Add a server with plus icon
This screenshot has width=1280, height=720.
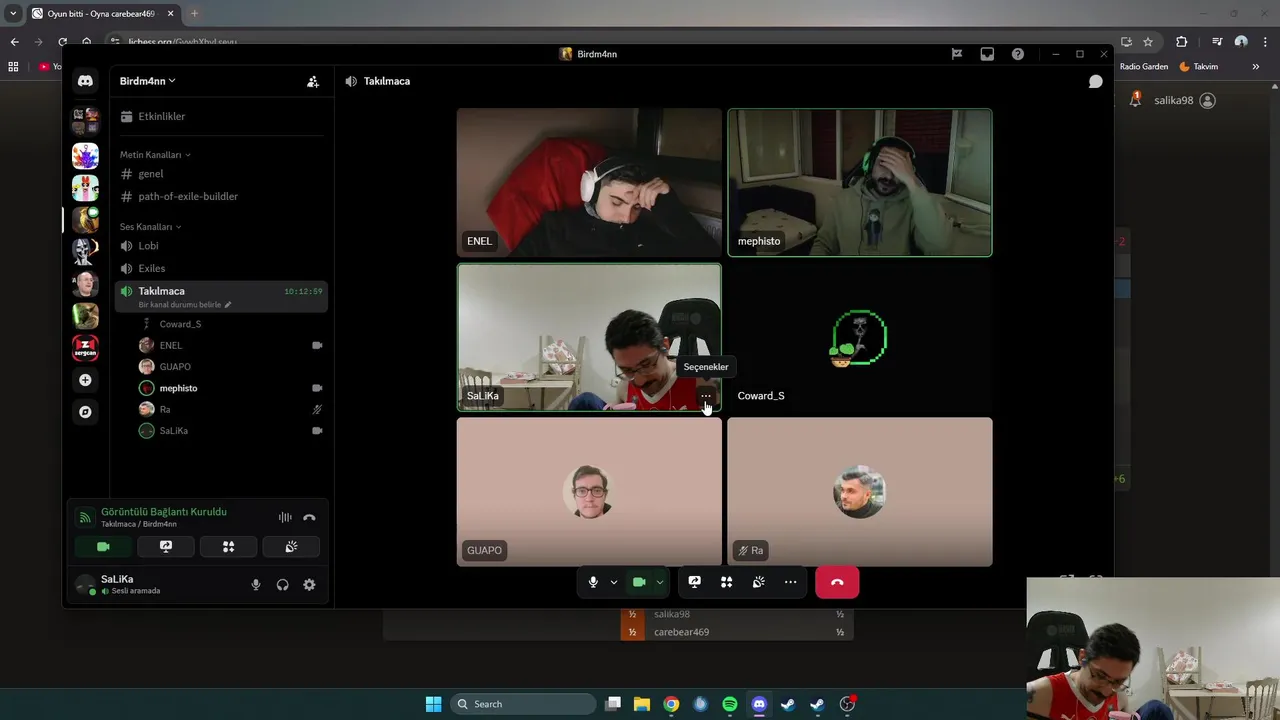click(x=85, y=380)
